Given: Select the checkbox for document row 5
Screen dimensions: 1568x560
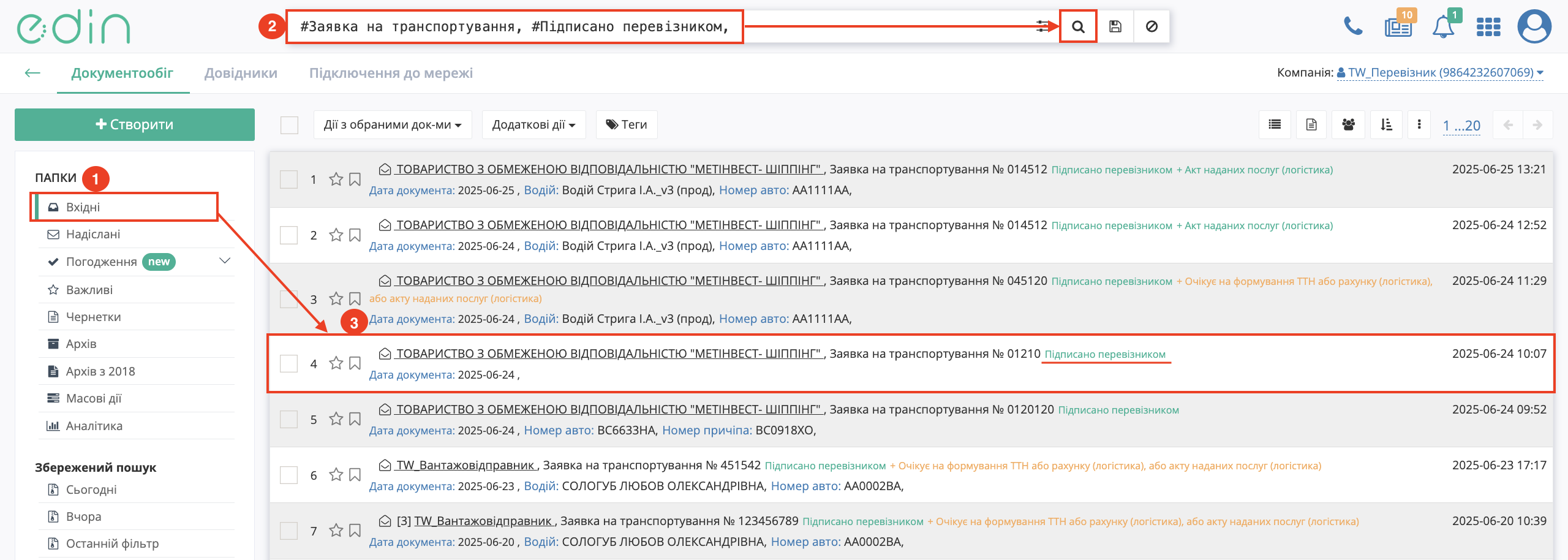Looking at the screenshot, I should [x=288, y=420].
